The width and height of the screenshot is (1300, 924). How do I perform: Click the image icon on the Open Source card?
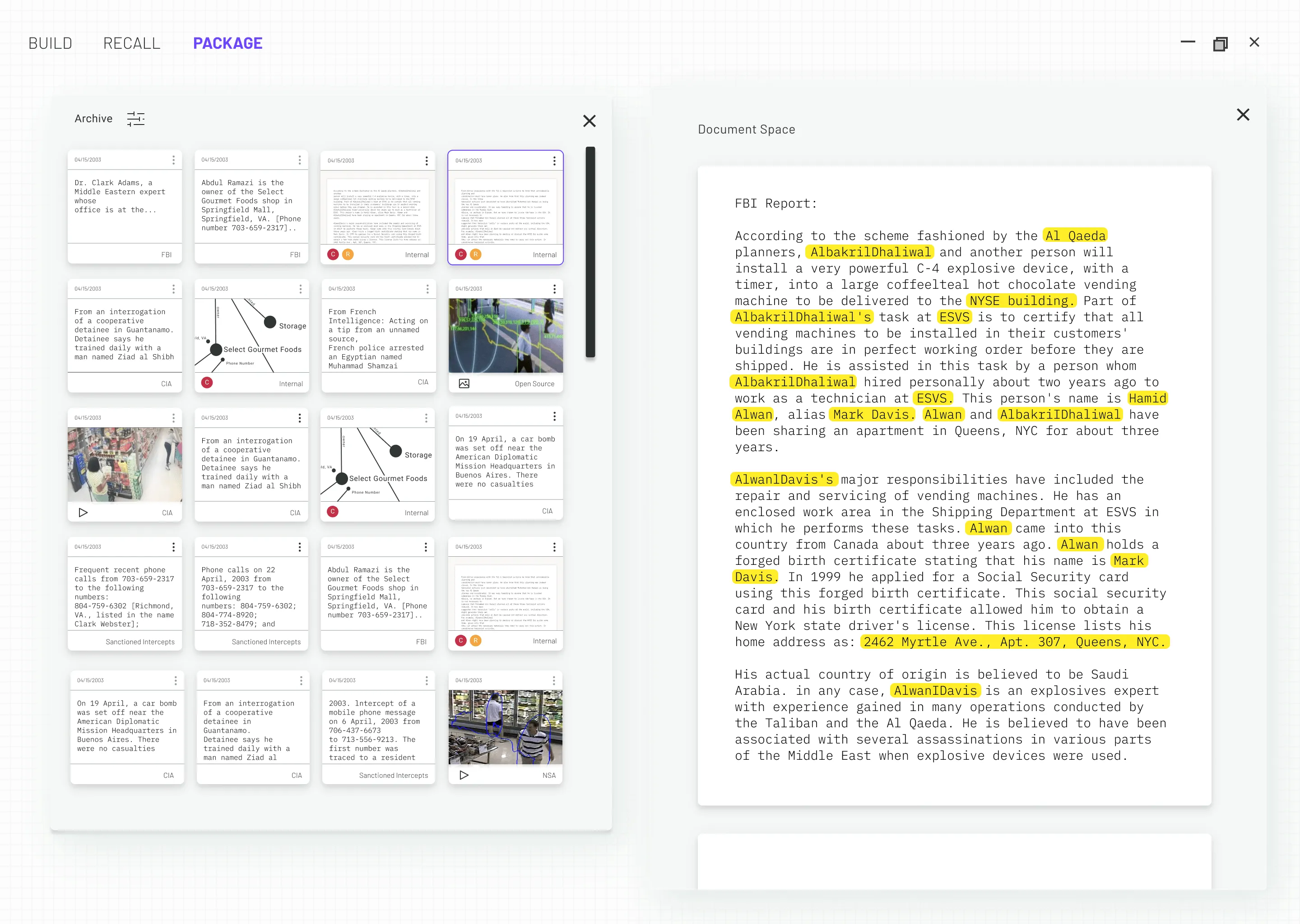pos(464,383)
